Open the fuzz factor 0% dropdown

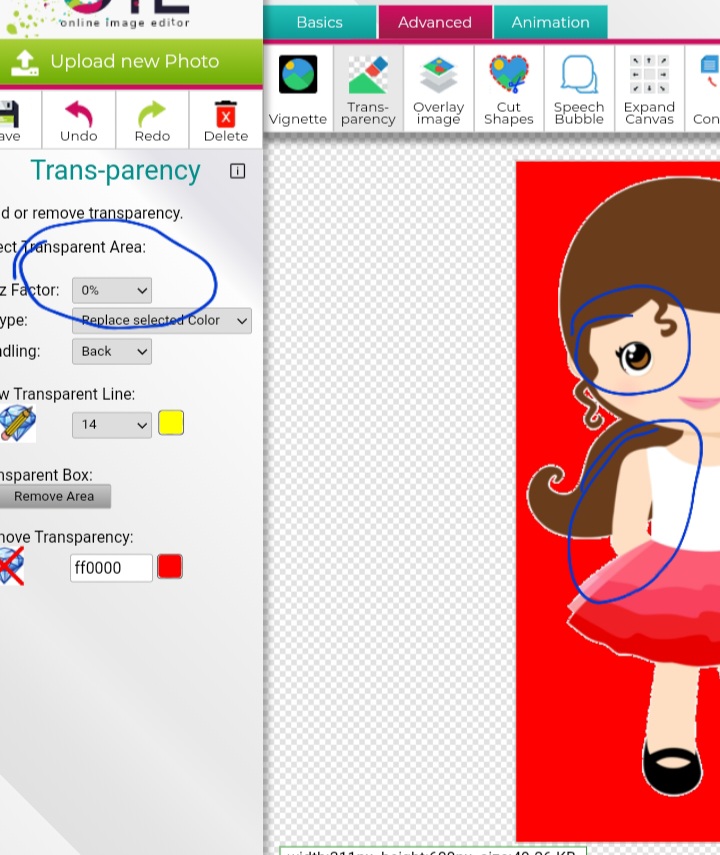point(111,290)
